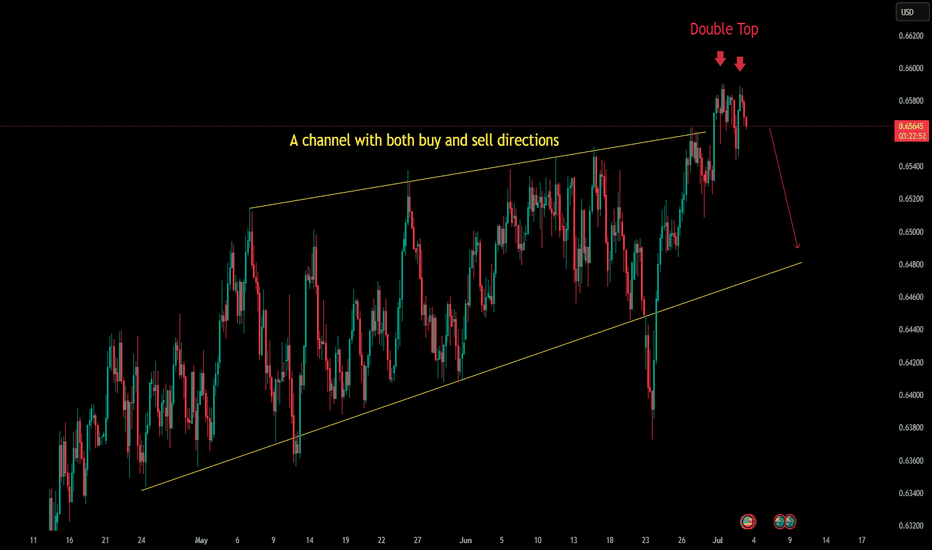The width and height of the screenshot is (932, 550).
Task: Click the date label 11 on time axis
Action: coord(33,540)
